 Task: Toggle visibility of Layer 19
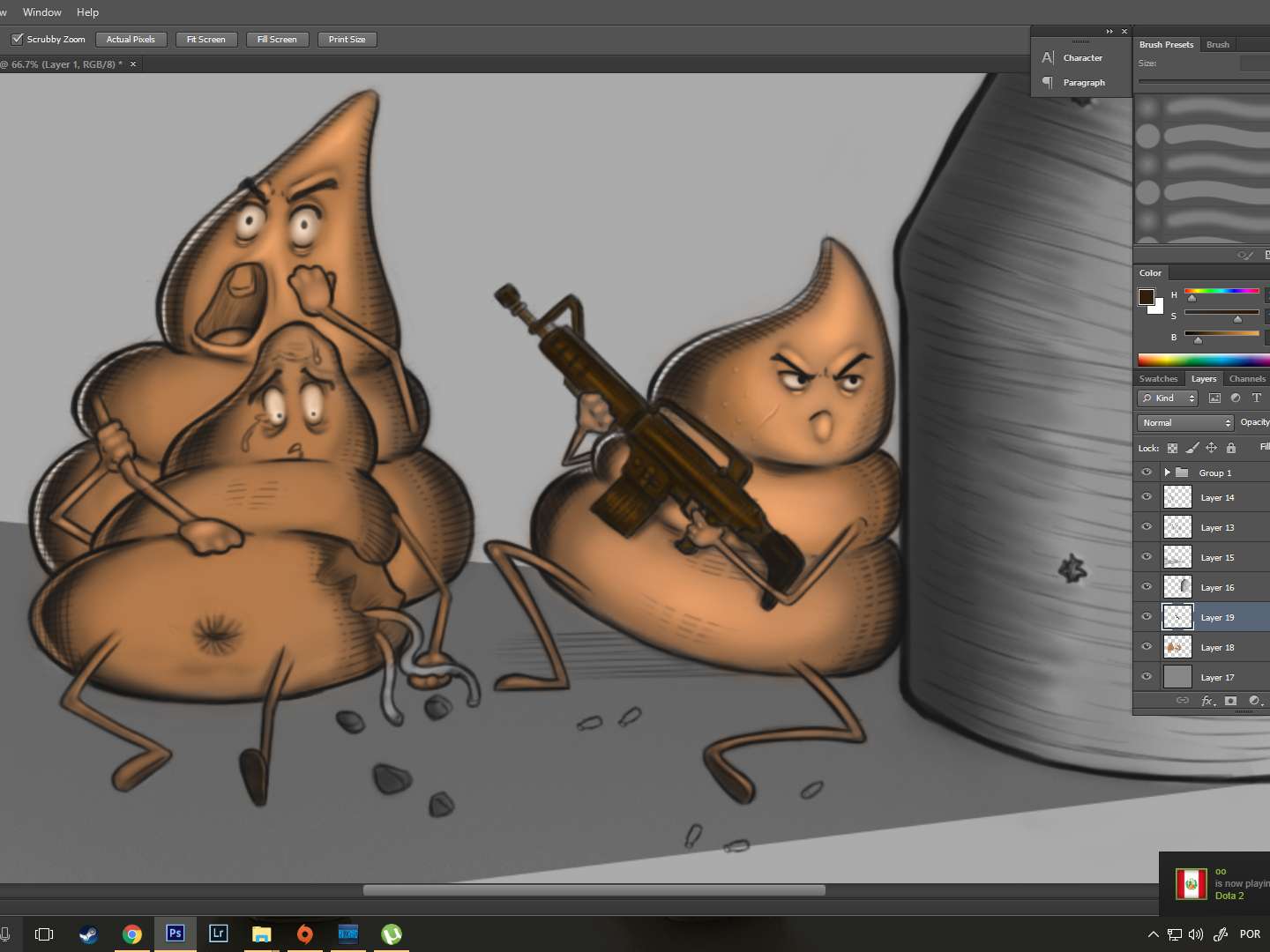[x=1147, y=617]
